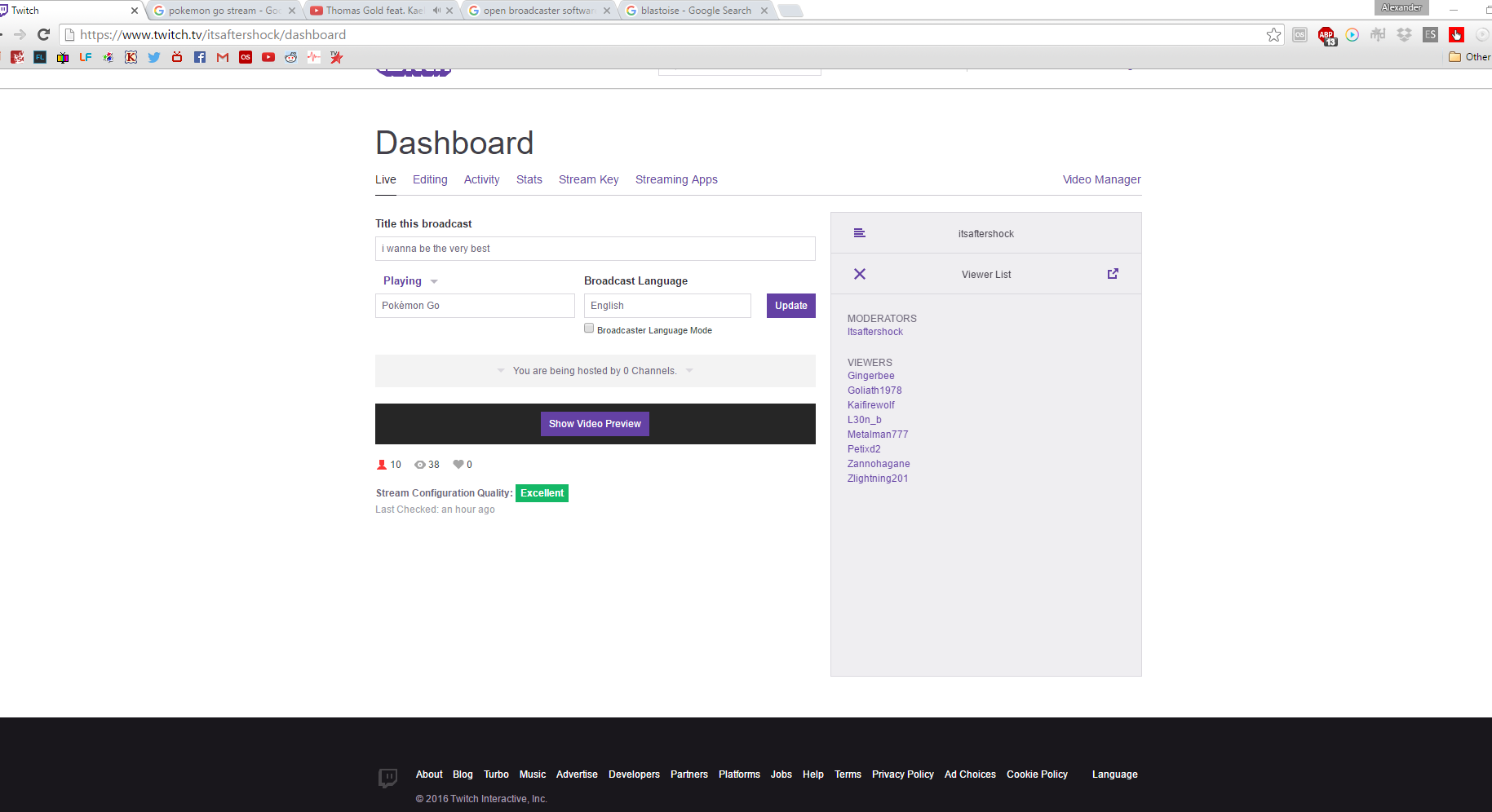Pop out the Viewer List panel
This screenshot has width=1492, height=812.
[x=1113, y=274]
